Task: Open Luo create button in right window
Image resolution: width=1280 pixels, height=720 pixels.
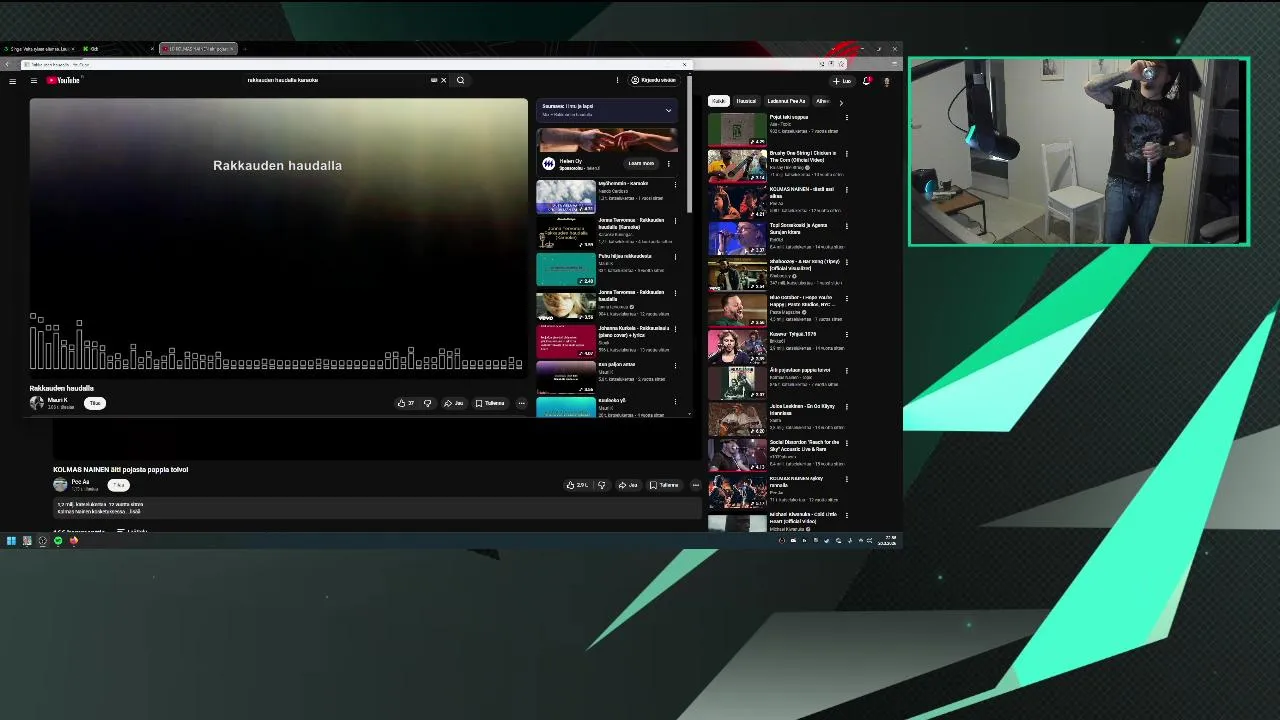Action: (x=841, y=81)
